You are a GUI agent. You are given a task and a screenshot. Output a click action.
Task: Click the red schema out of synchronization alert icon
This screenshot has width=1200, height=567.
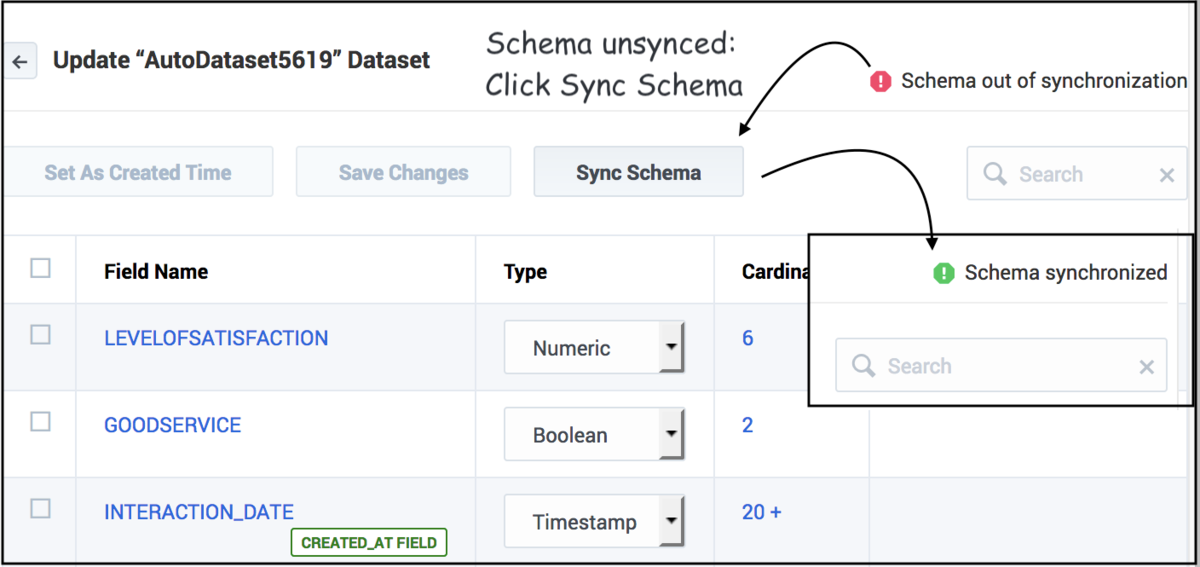pos(880,81)
